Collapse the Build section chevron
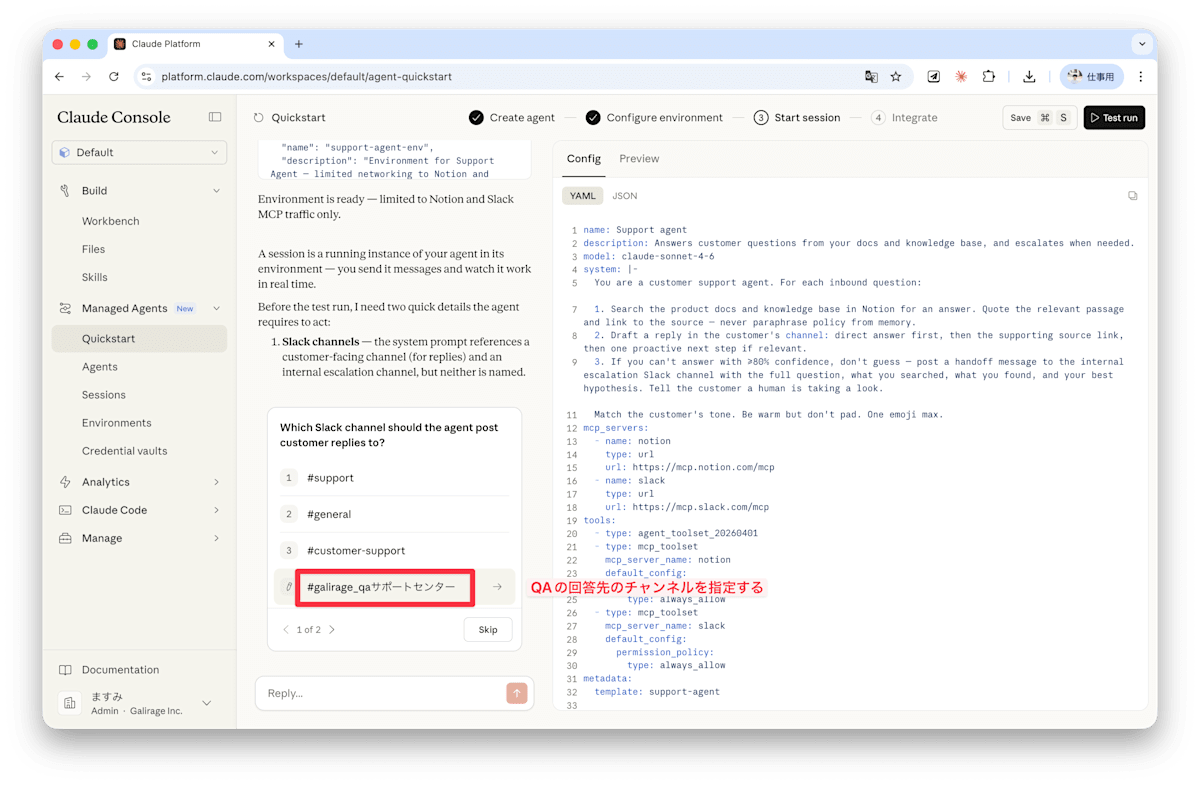Image resolution: width=1200 pixels, height=785 pixels. coord(216,190)
